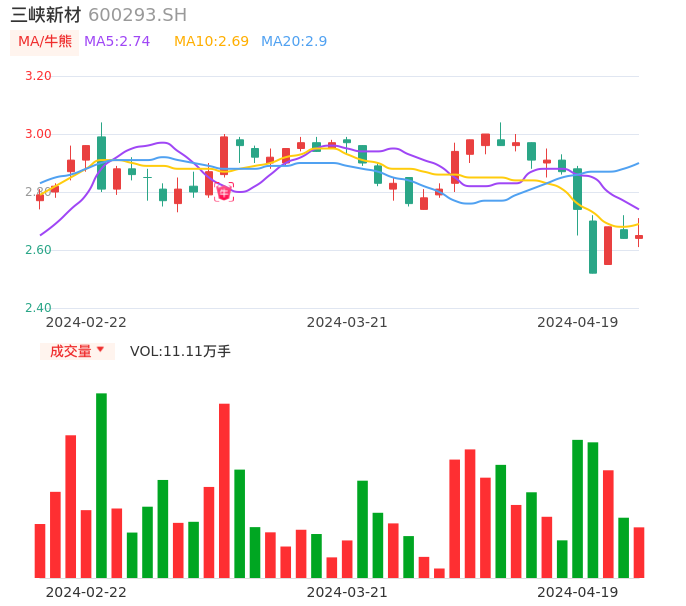The height and width of the screenshot is (606, 686).
Task: Toggle the MA10:2.69 legend label
Action: (x=211, y=42)
